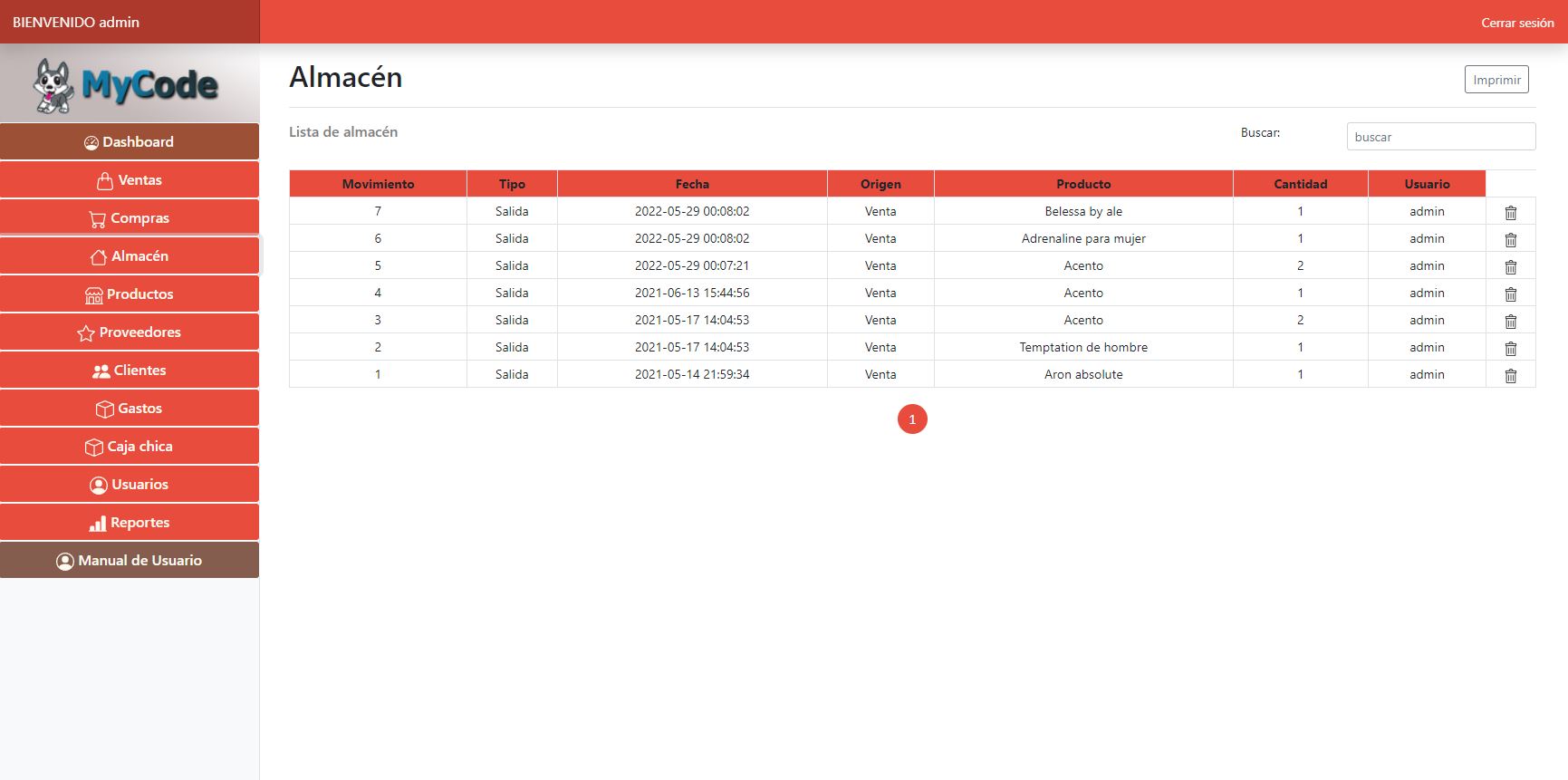Image resolution: width=1568 pixels, height=780 pixels.
Task: Go to Caja chica
Action: pos(130,447)
